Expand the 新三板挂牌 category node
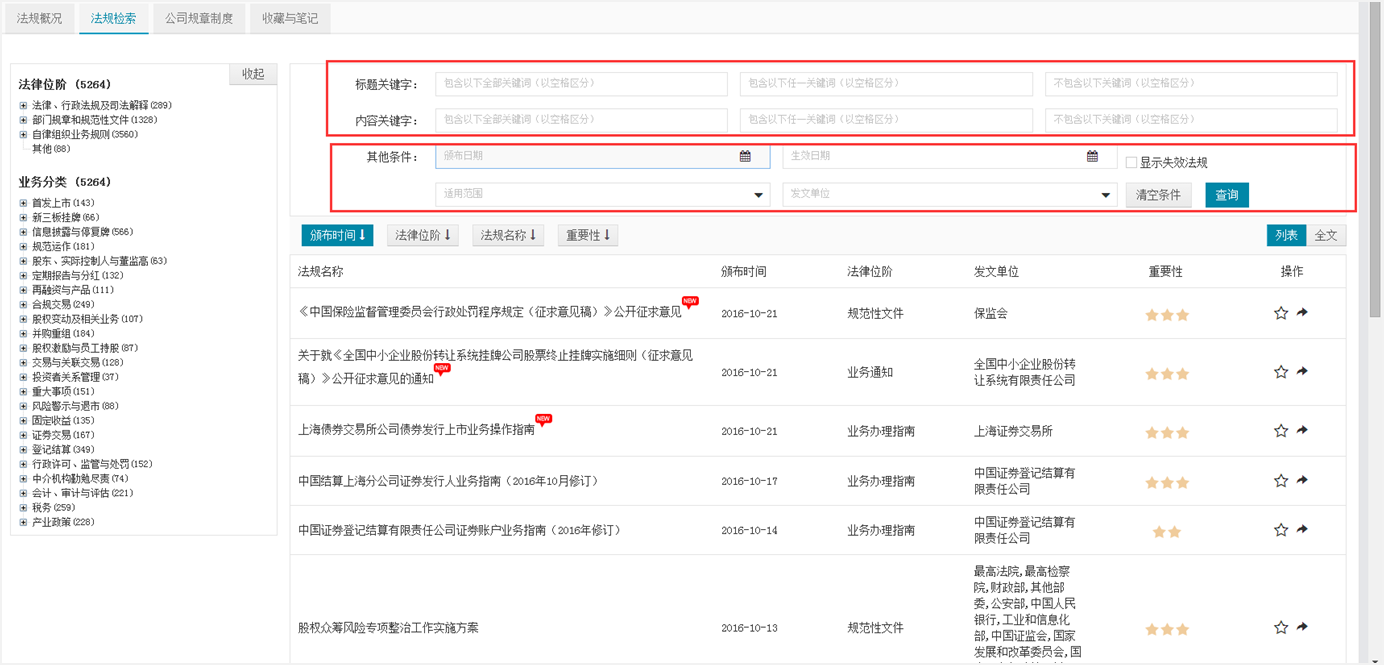Screen dimensions: 1384x665 click(x=23, y=217)
